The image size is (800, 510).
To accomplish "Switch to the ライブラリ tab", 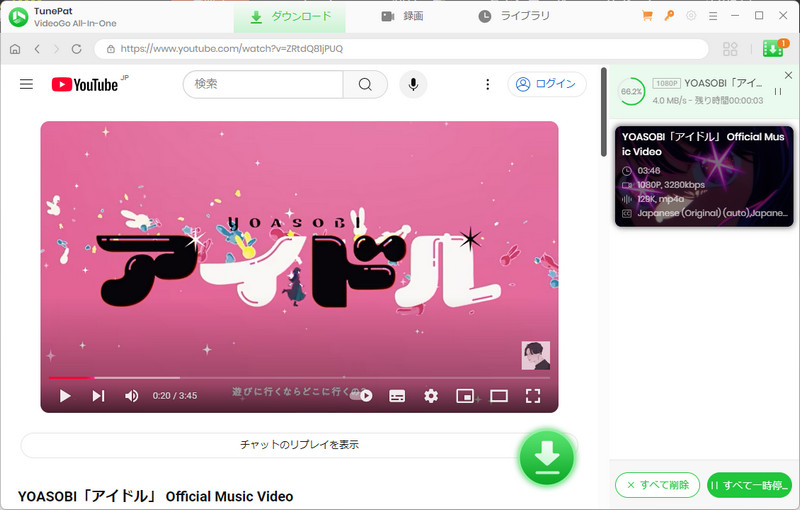I will 514,17.
